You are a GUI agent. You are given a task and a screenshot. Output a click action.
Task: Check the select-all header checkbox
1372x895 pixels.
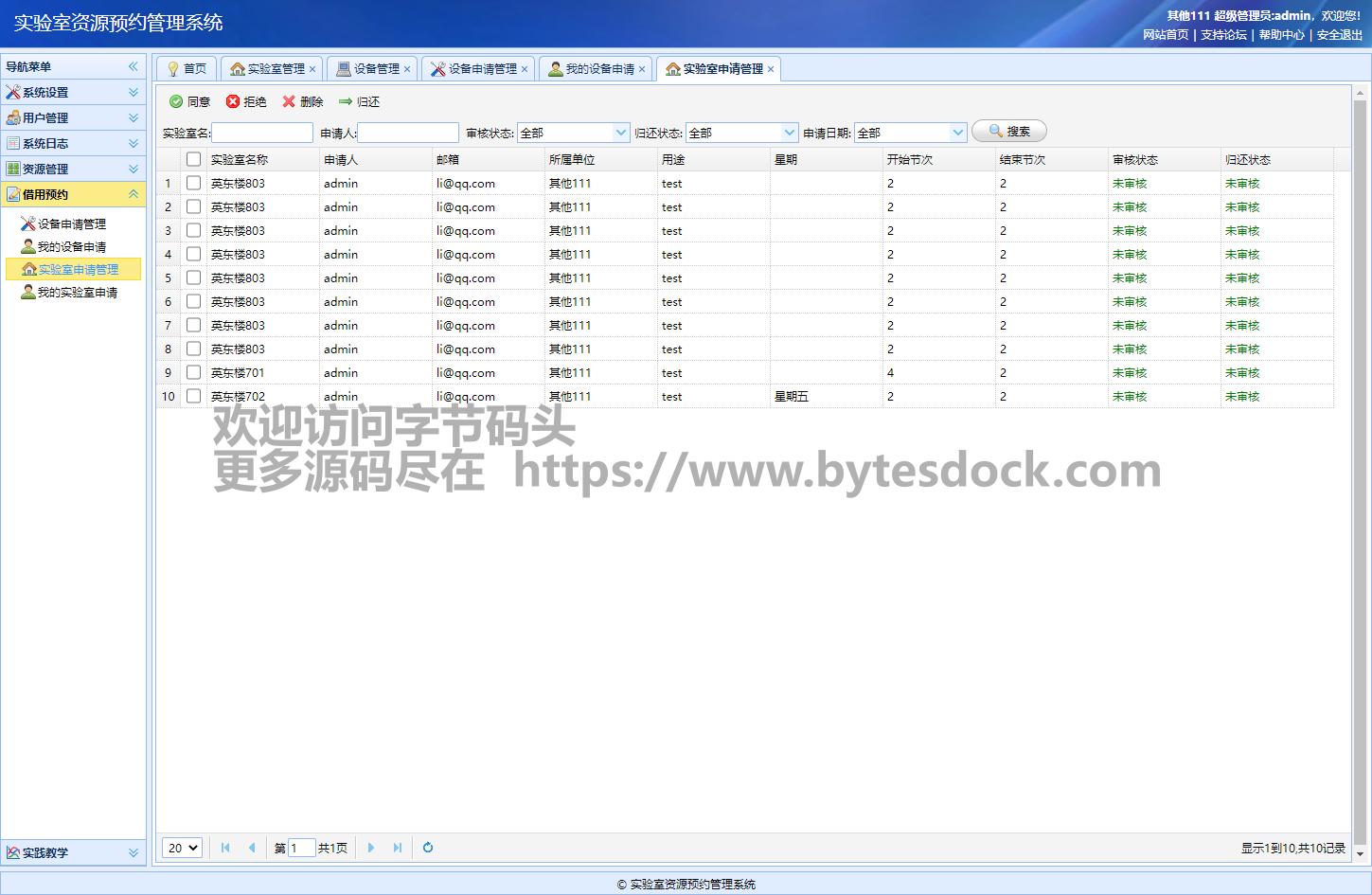pos(194,159)
